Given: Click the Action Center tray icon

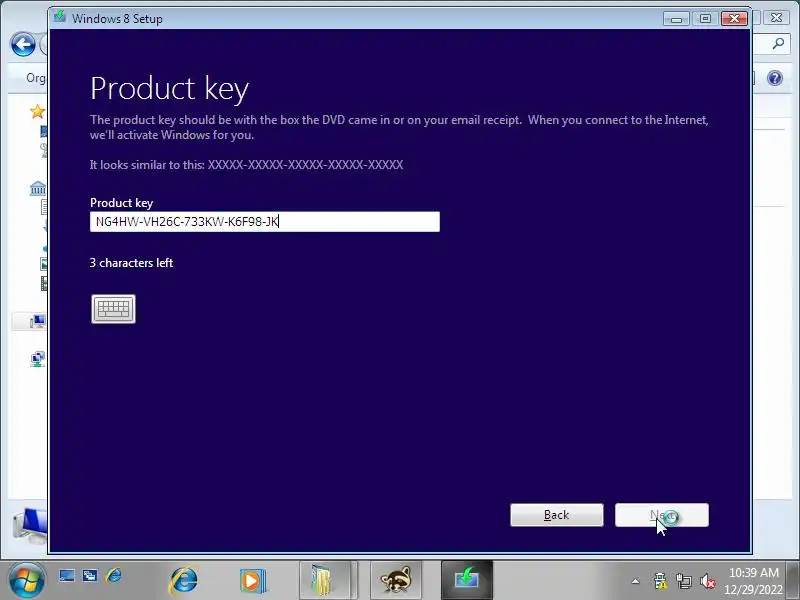Looking at the screenshot, I should (660, 581).
